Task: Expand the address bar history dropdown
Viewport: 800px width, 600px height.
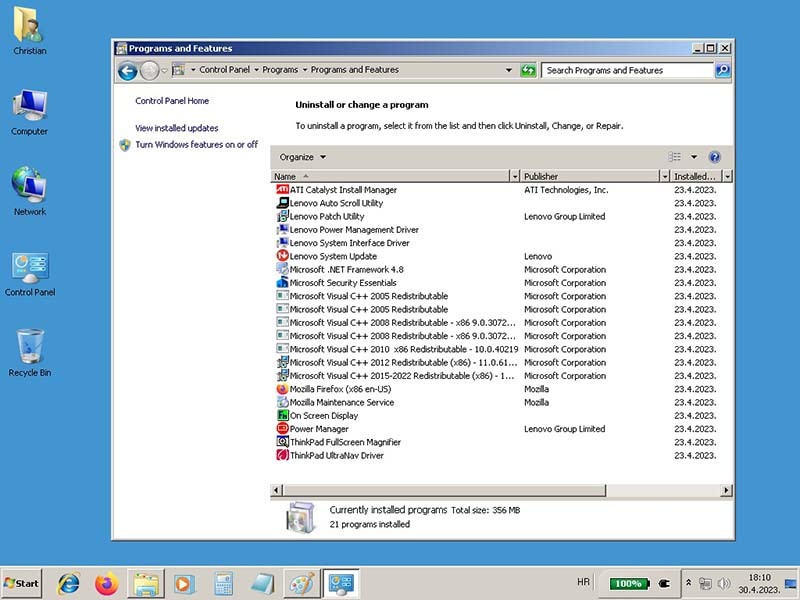Action: coord(509,70)
